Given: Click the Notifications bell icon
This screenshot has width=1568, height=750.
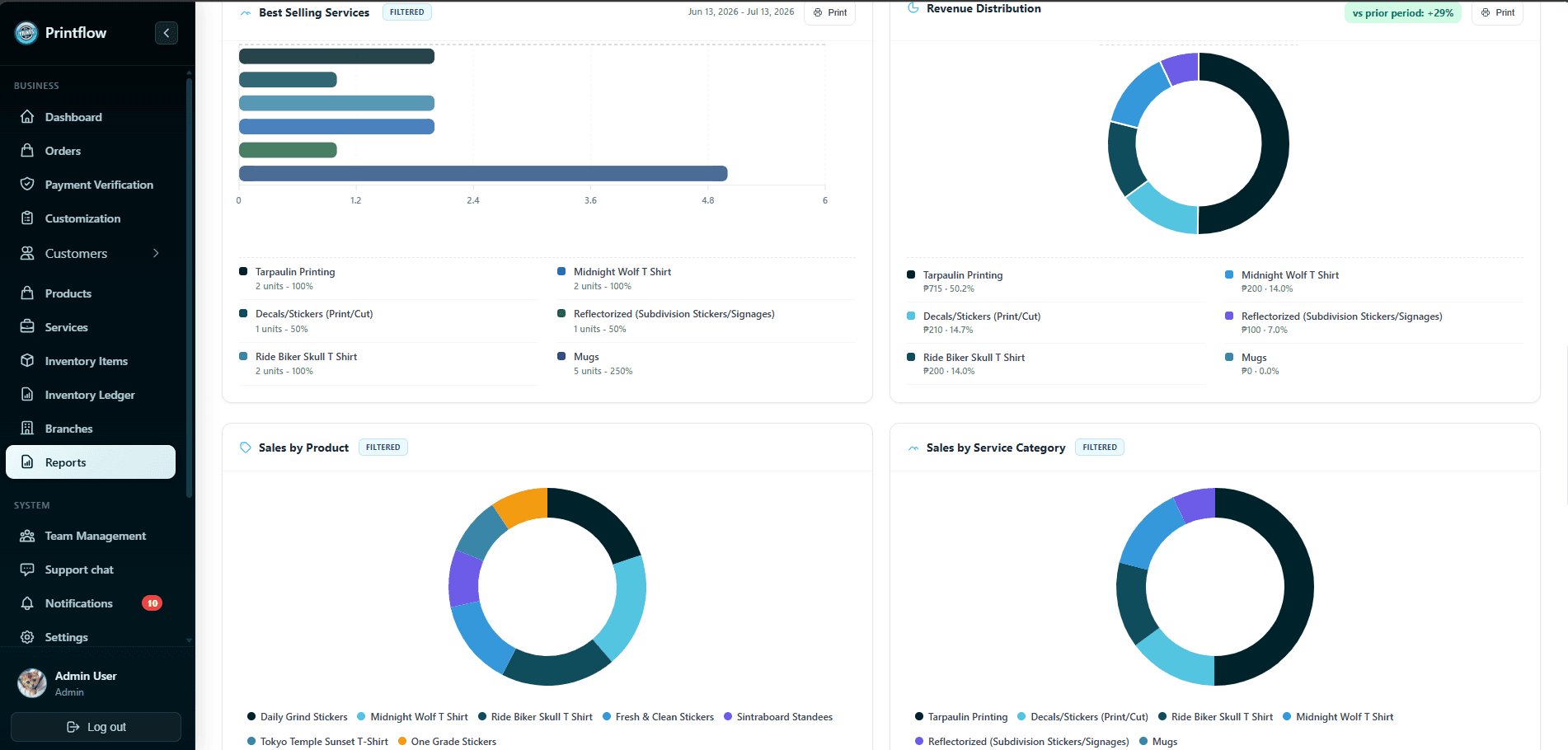Looking at the screenshot, I should (x=27, y=603).
